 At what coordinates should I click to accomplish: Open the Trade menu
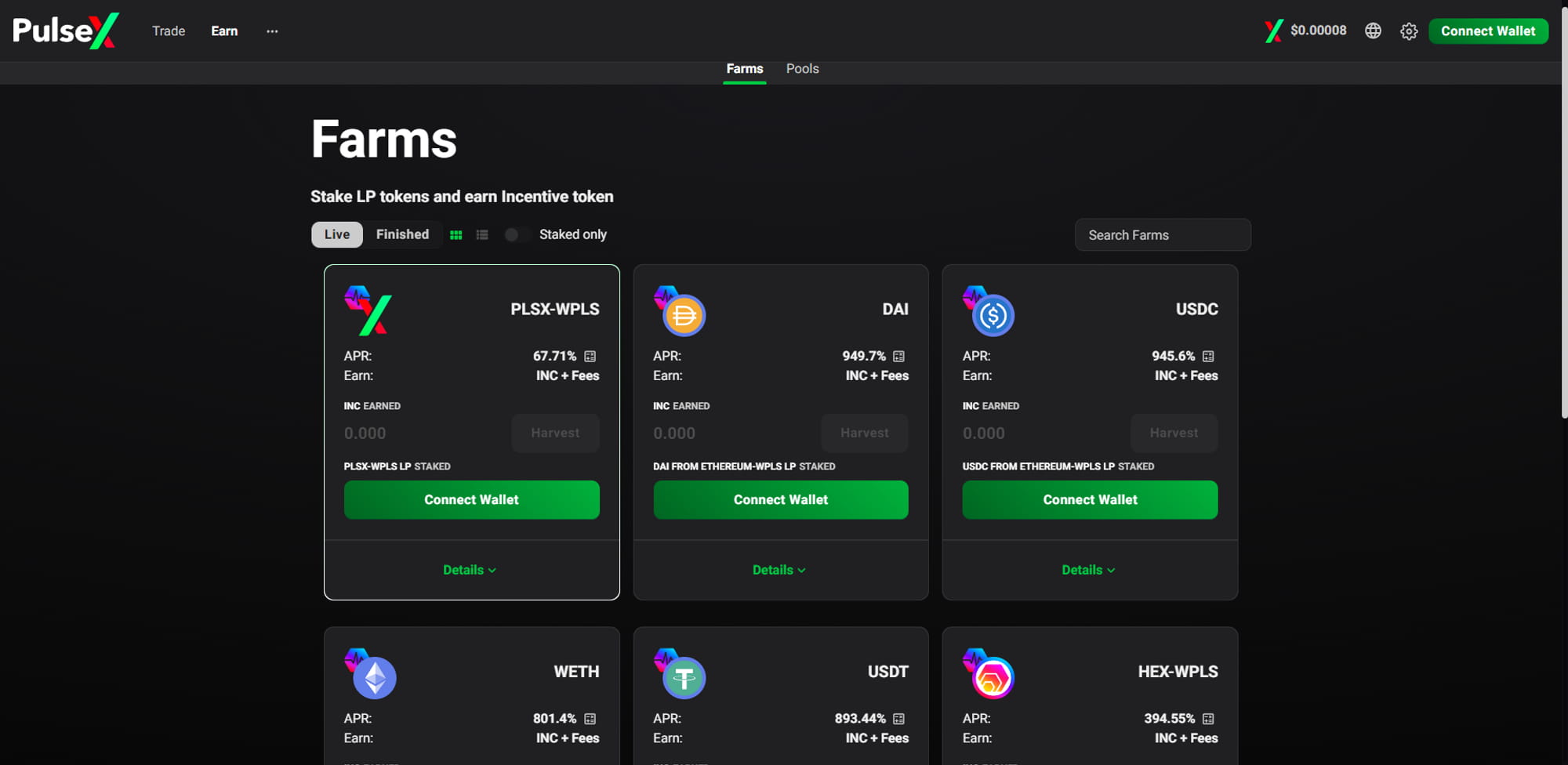point(169,31)
